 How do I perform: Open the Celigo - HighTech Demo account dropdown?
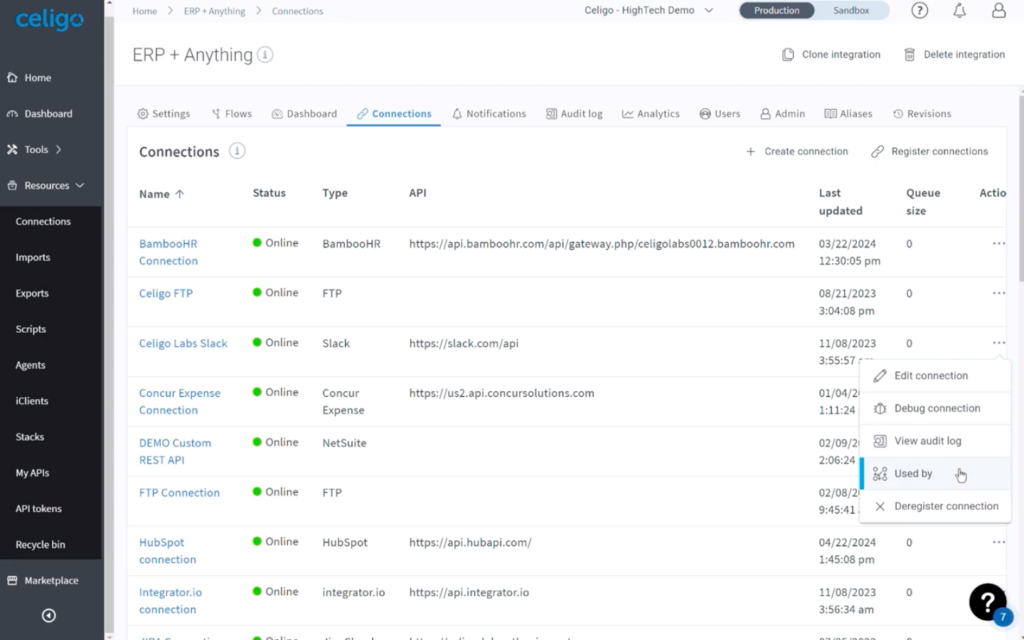648,10
